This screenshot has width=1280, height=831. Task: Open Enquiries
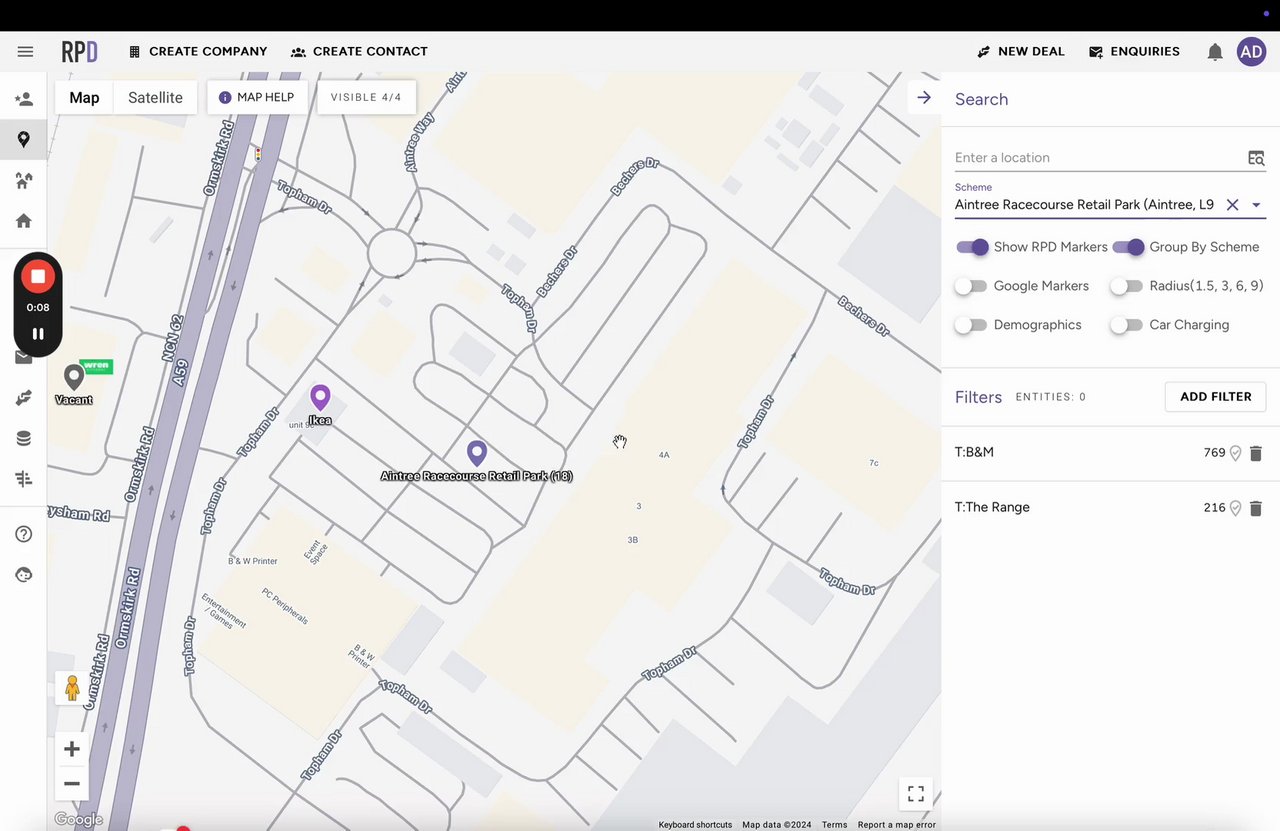pos(1134,52)
